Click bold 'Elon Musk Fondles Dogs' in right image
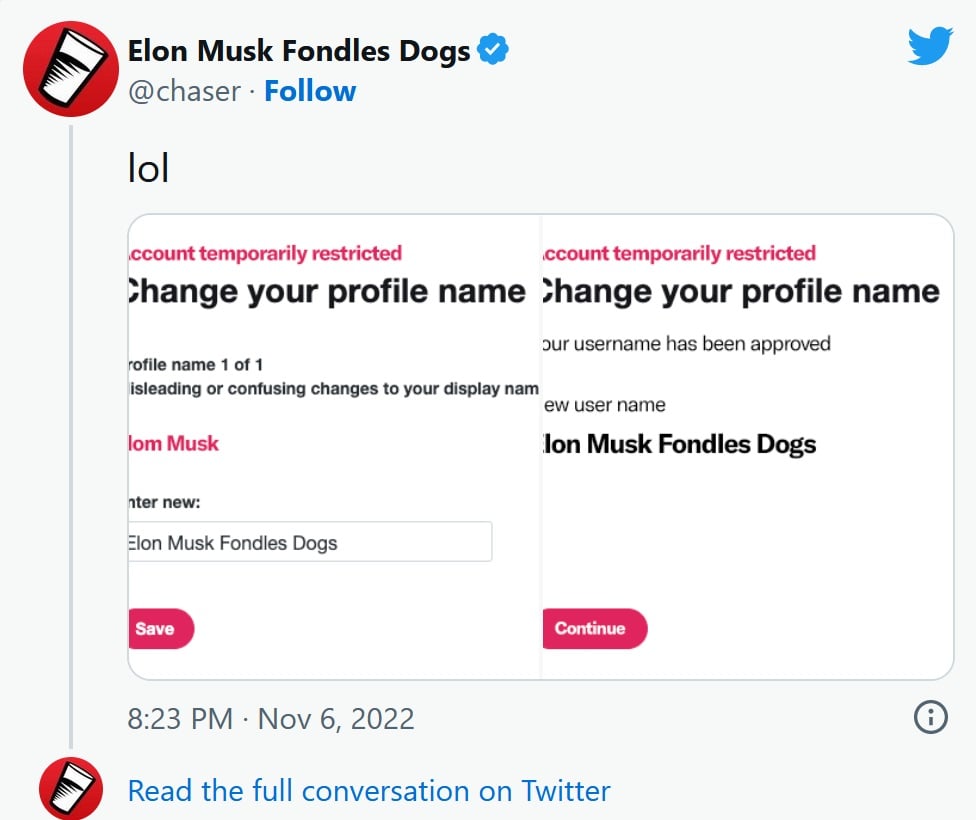Screen dimensions: 976x820 point(679,444)
